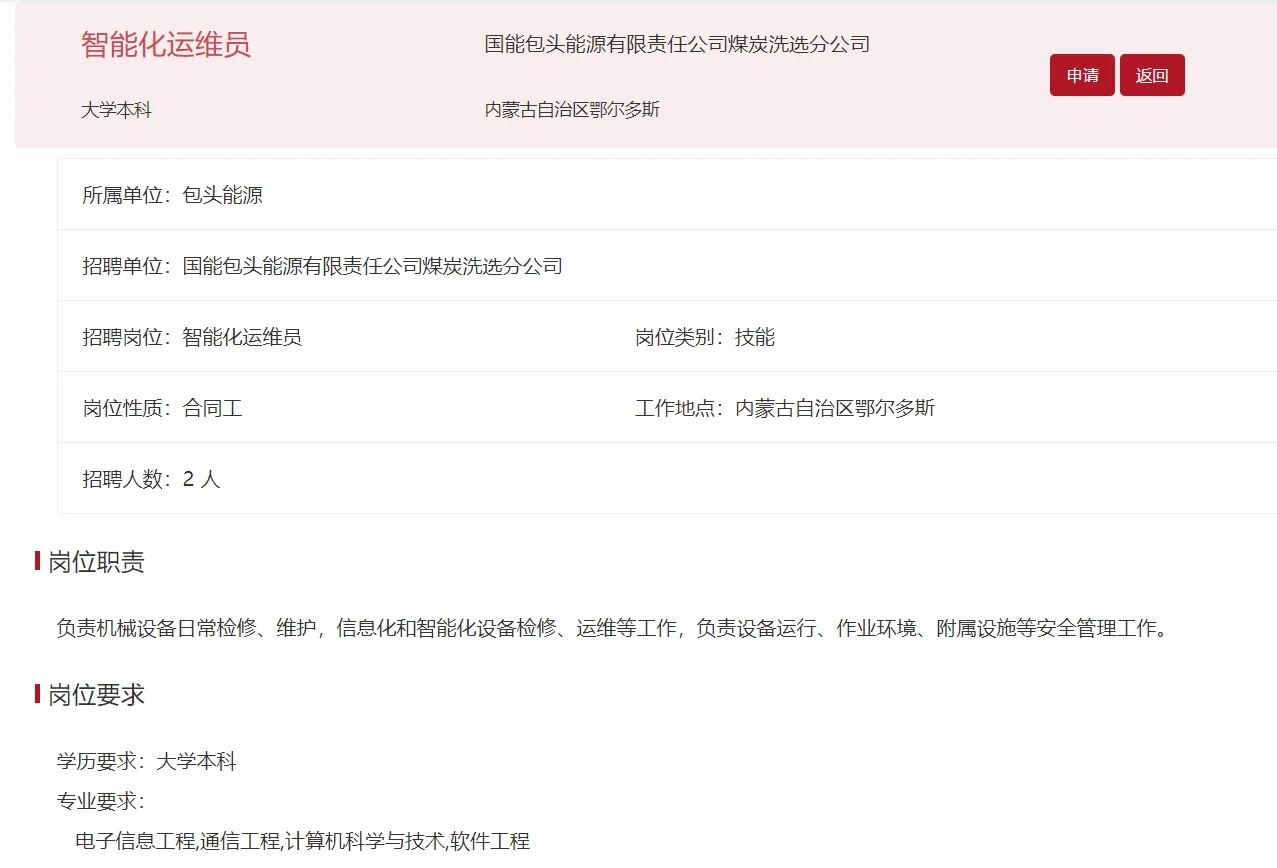This screenshot has width=1277, height=868.
Task: Click the majors list 电子信息工程,通信工程...
Action: pos(302,841)
